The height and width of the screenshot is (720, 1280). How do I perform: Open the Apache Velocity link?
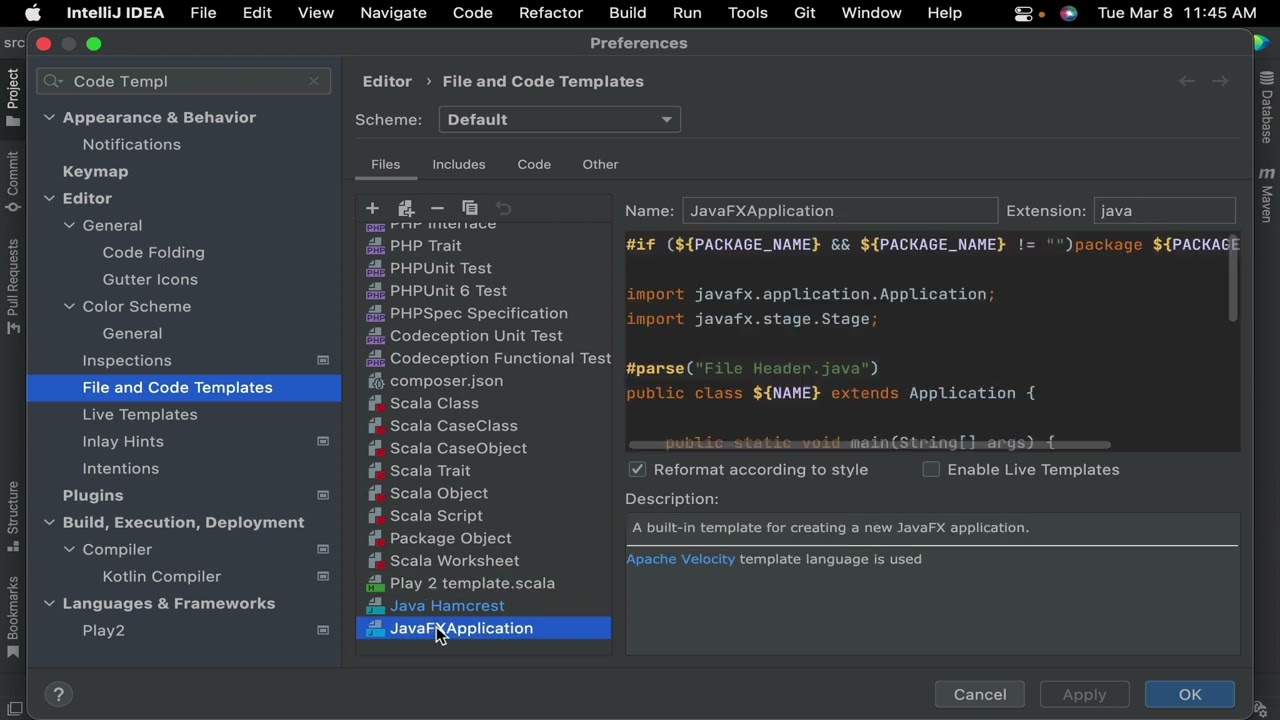[x=680, y=559]
